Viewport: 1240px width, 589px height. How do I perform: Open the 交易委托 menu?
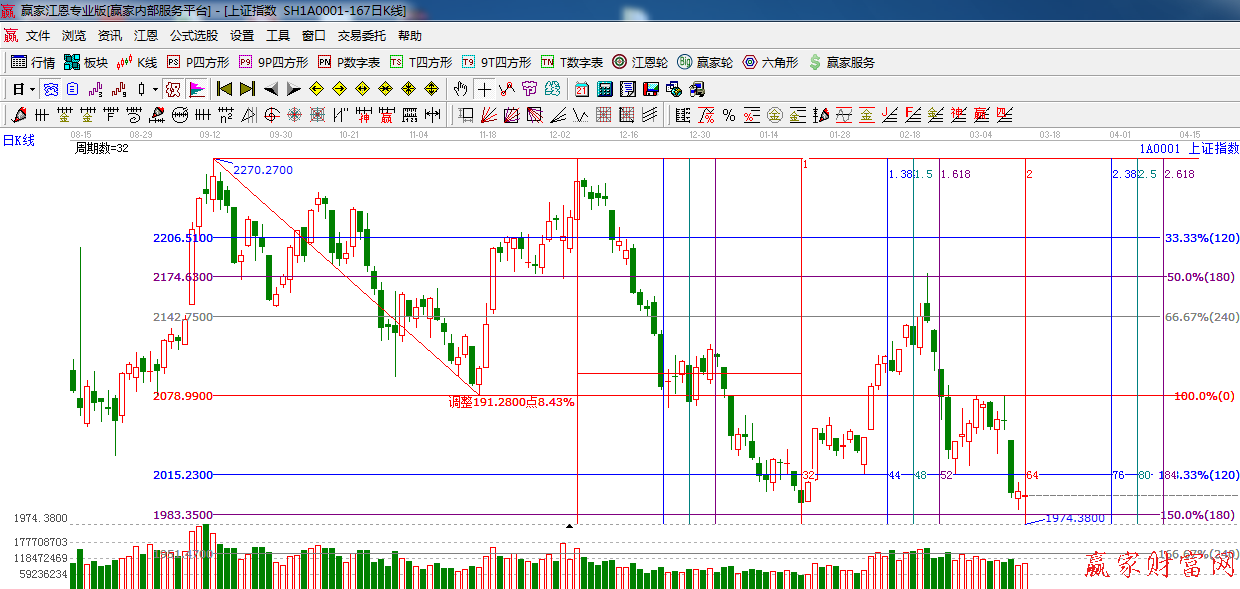pyautogui.click(x=361, y=36)
